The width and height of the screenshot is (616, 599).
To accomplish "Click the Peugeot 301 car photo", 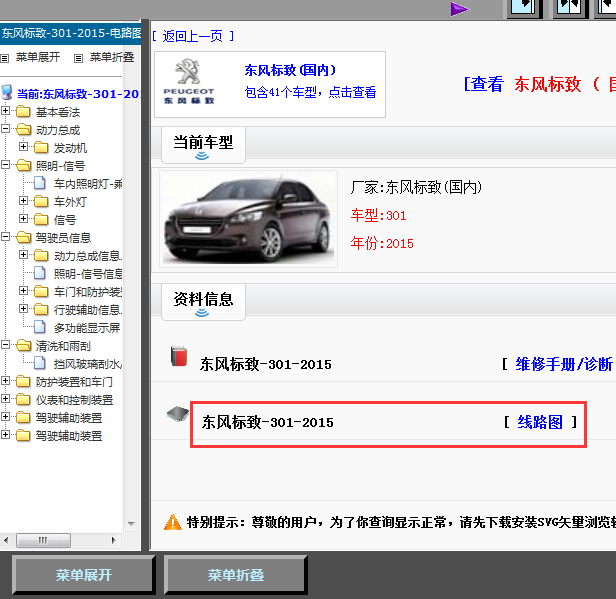I will [249, 219].
